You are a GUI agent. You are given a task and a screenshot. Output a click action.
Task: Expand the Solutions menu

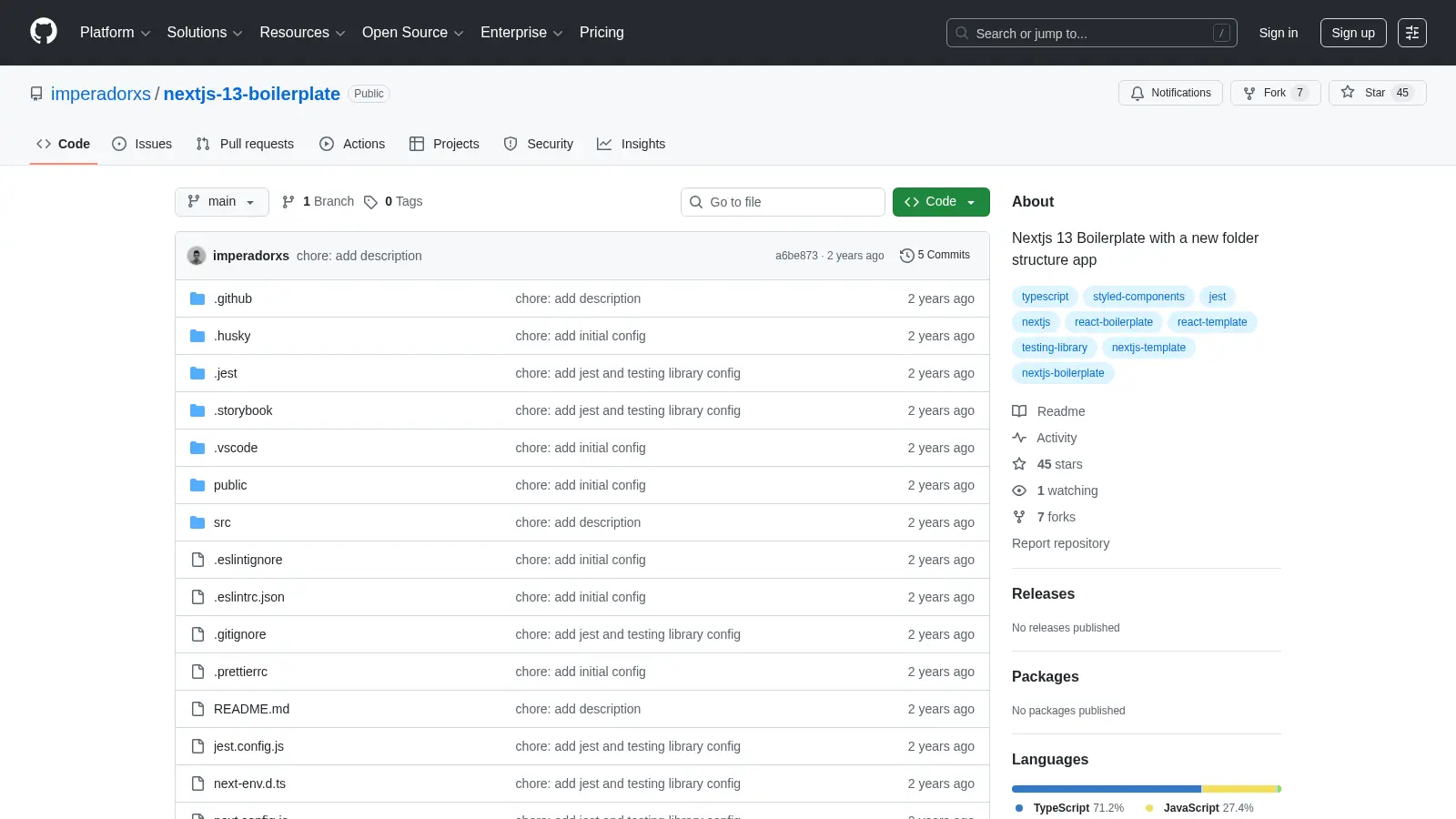(205, 33)
